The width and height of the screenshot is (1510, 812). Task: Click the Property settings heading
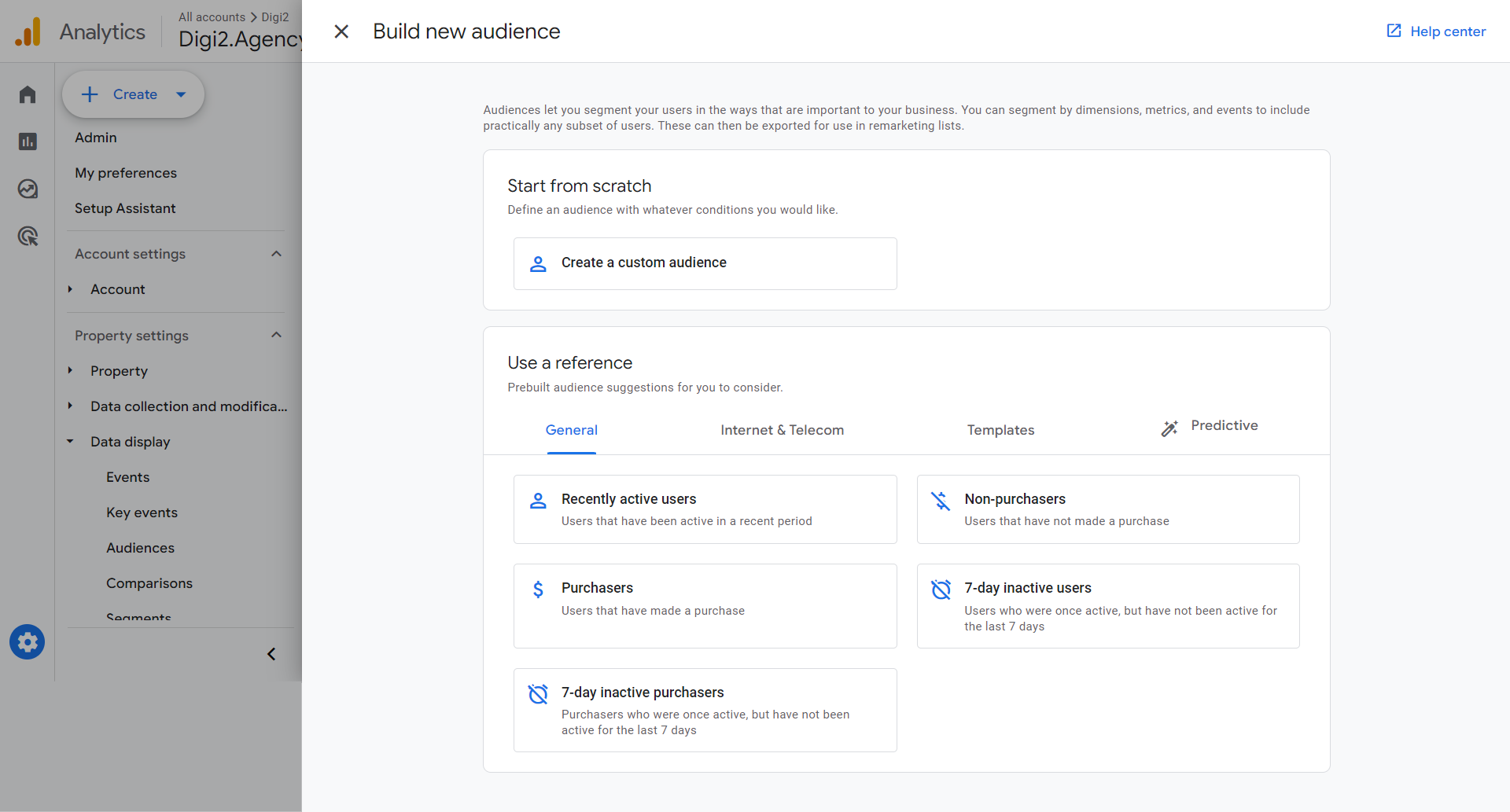coord(131,336)
